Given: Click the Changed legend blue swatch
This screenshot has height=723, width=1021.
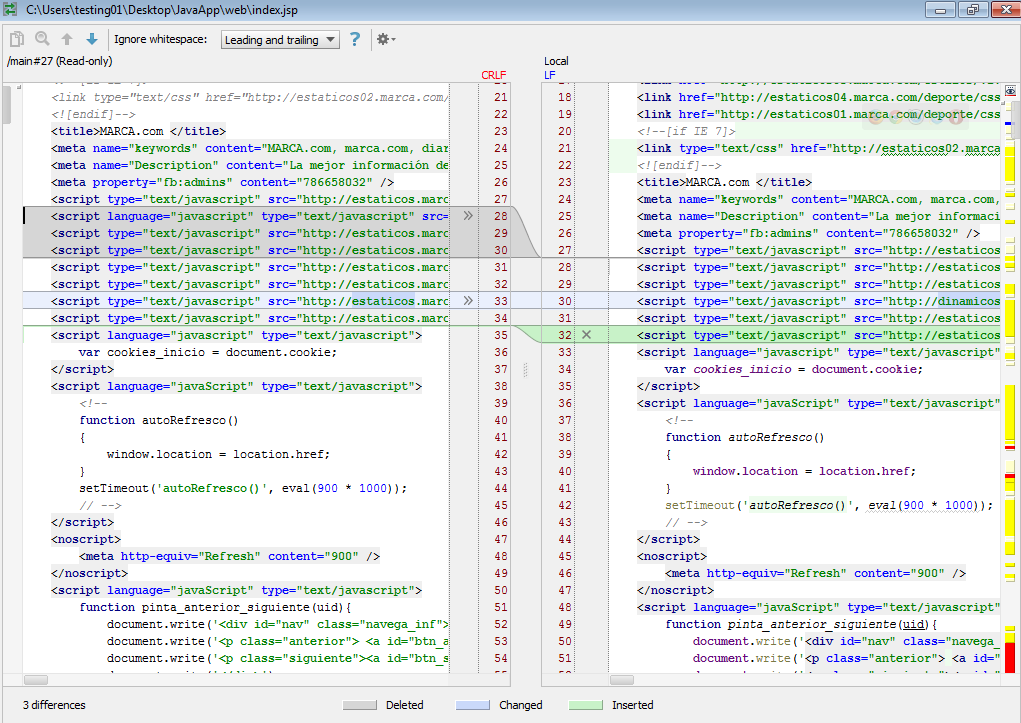Looking at the screenshot, I should tap(473, 705).
